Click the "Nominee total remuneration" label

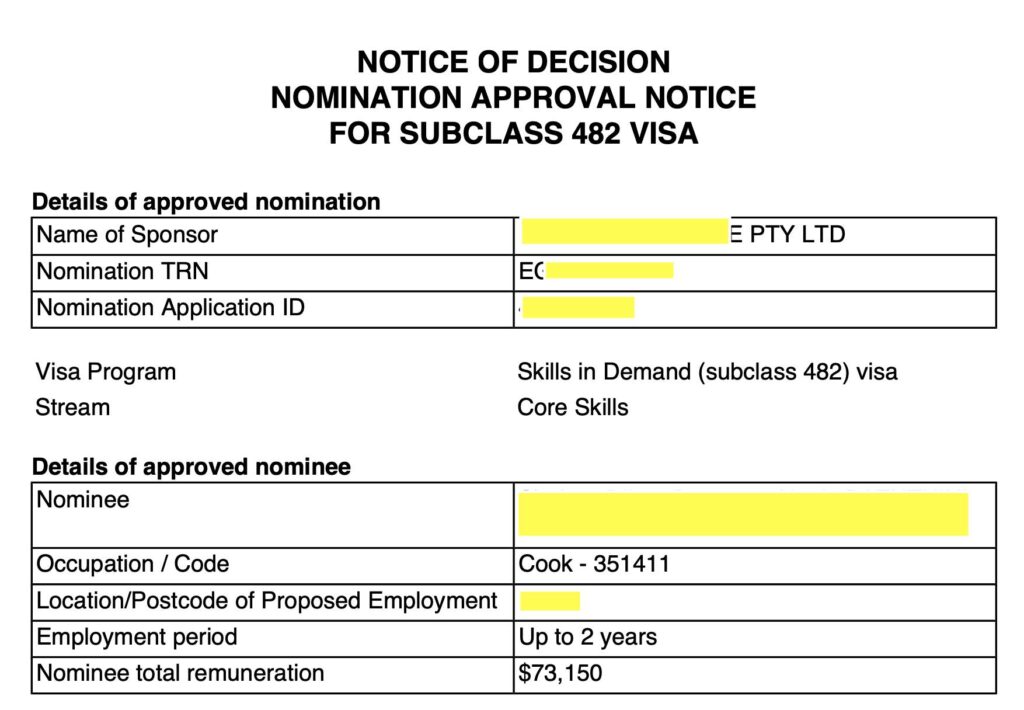coord(180,673)
